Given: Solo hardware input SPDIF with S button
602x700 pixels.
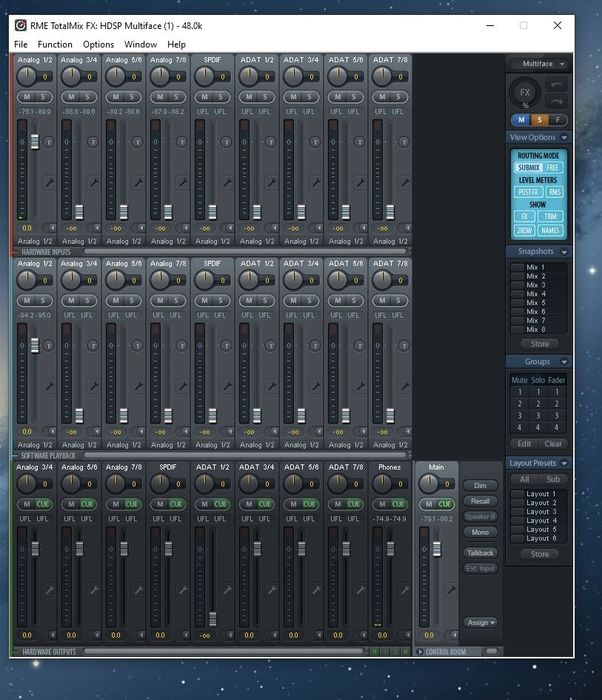Looking at the screenshot, I should click(221, 97).
